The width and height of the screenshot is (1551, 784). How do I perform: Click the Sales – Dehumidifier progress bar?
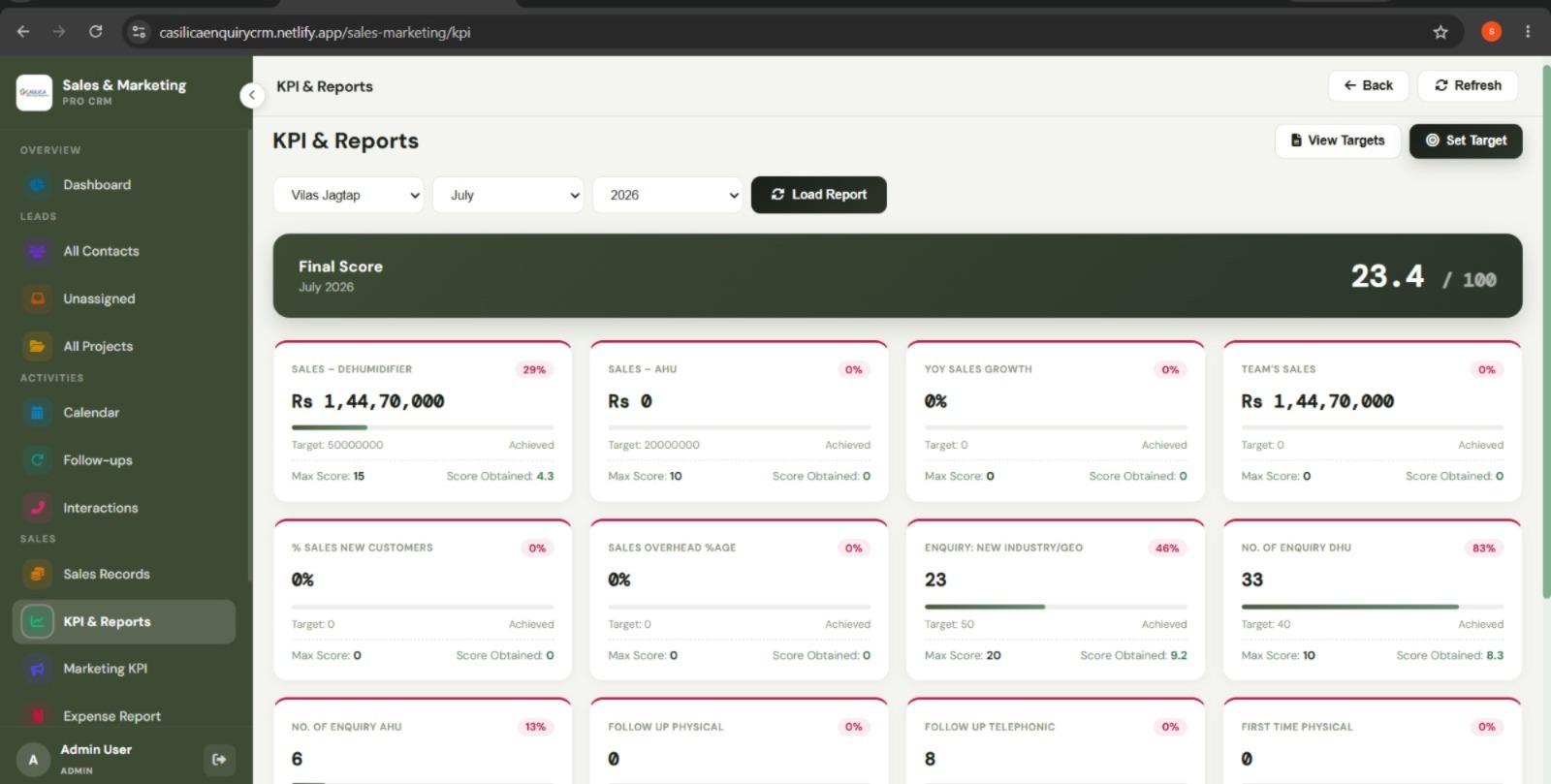click(423, 427)
